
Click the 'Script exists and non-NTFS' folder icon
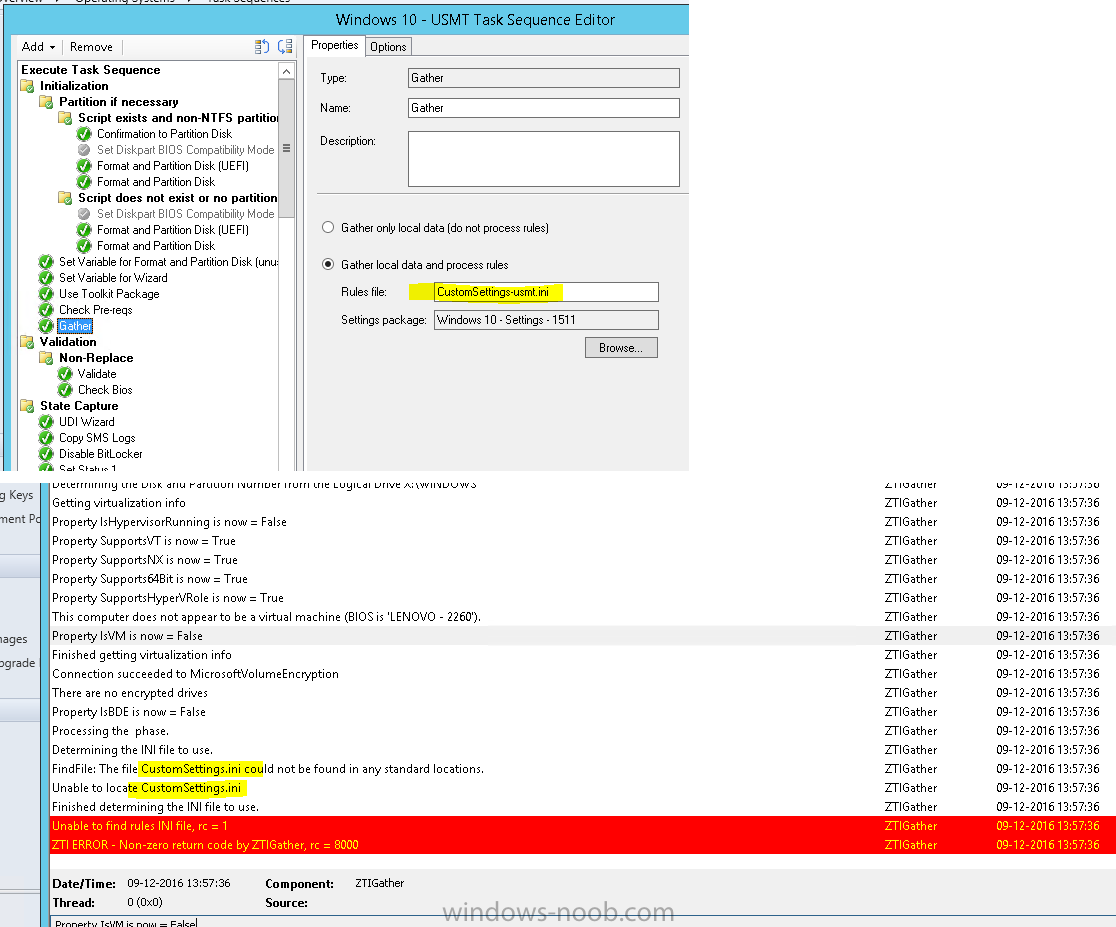pyautogui.click(x=65, y=118)
